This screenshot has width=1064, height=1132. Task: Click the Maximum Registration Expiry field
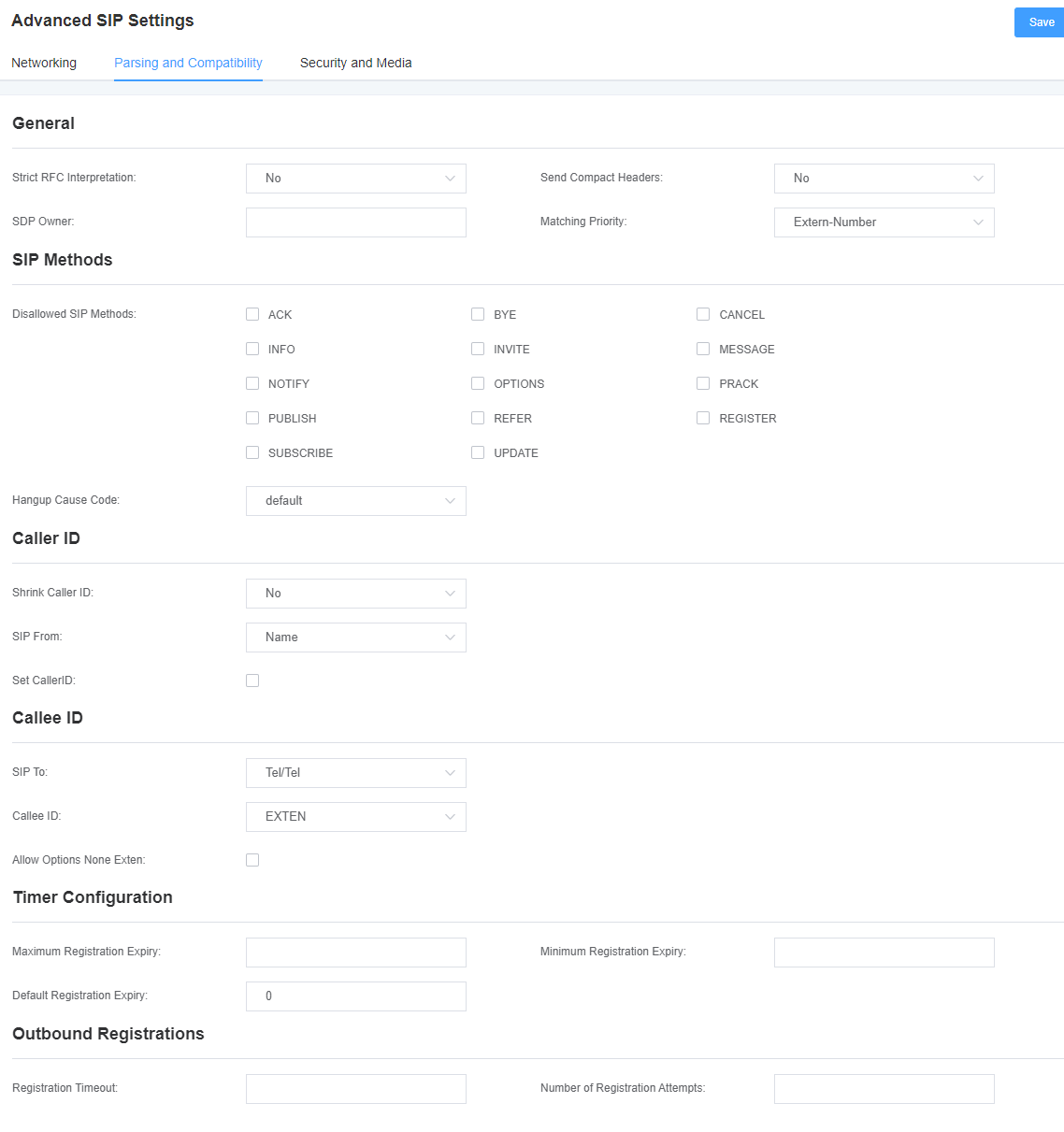click(356, 953)
